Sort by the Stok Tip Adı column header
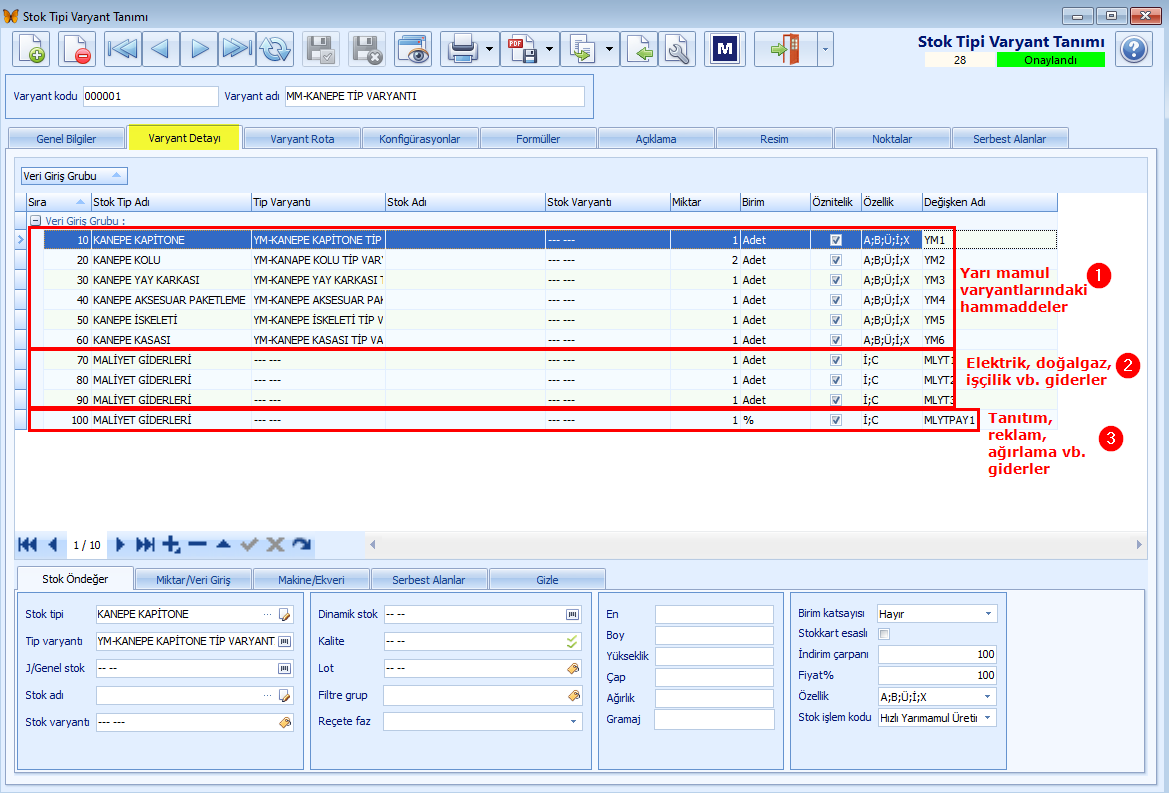1169x793 pixels. [171, 202]
